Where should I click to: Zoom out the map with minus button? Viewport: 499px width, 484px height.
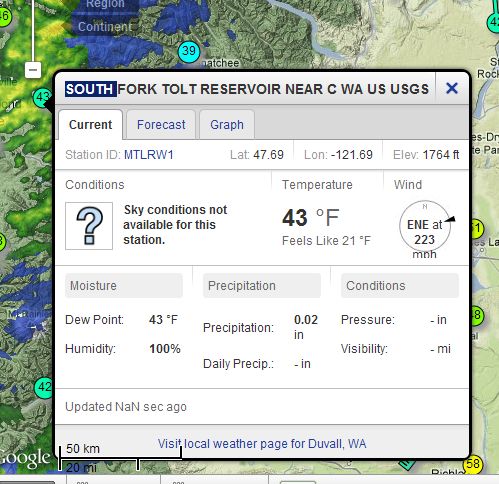[33, 70]
